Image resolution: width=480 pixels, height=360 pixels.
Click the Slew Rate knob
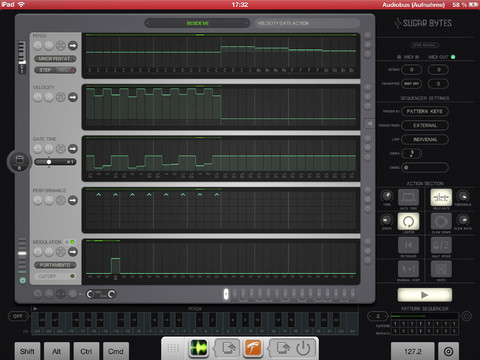[463, 220]
